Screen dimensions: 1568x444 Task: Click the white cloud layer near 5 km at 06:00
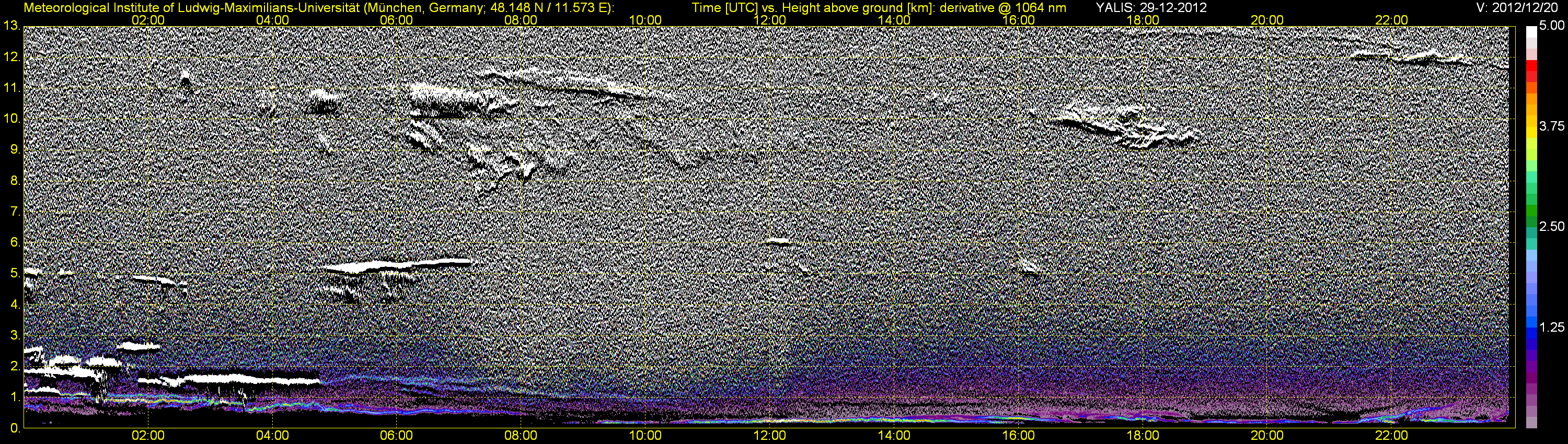point(396,265)
